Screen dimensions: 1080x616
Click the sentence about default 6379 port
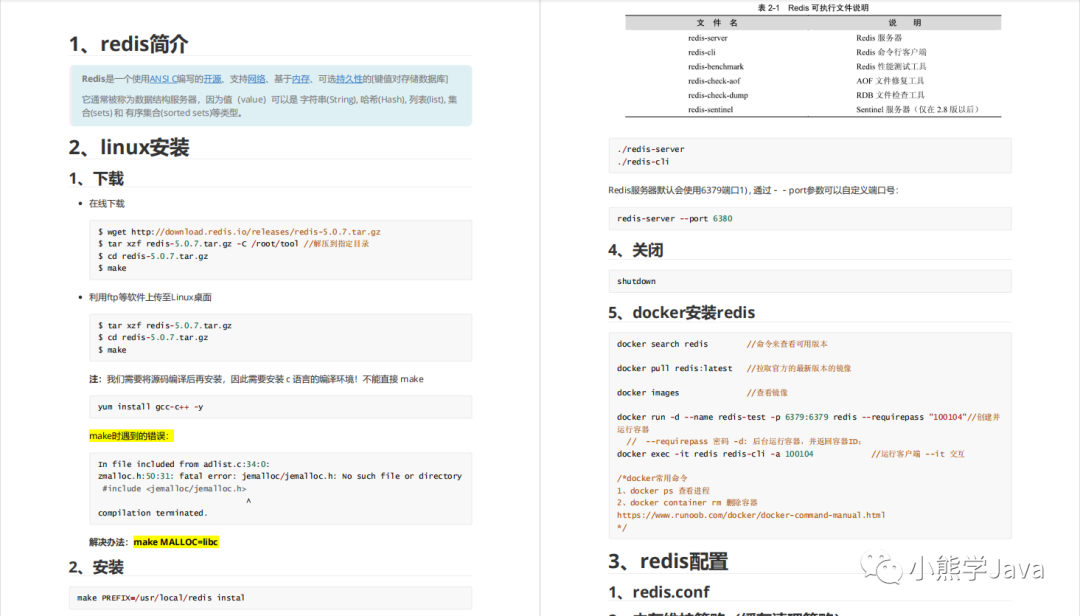pos(754,191)
